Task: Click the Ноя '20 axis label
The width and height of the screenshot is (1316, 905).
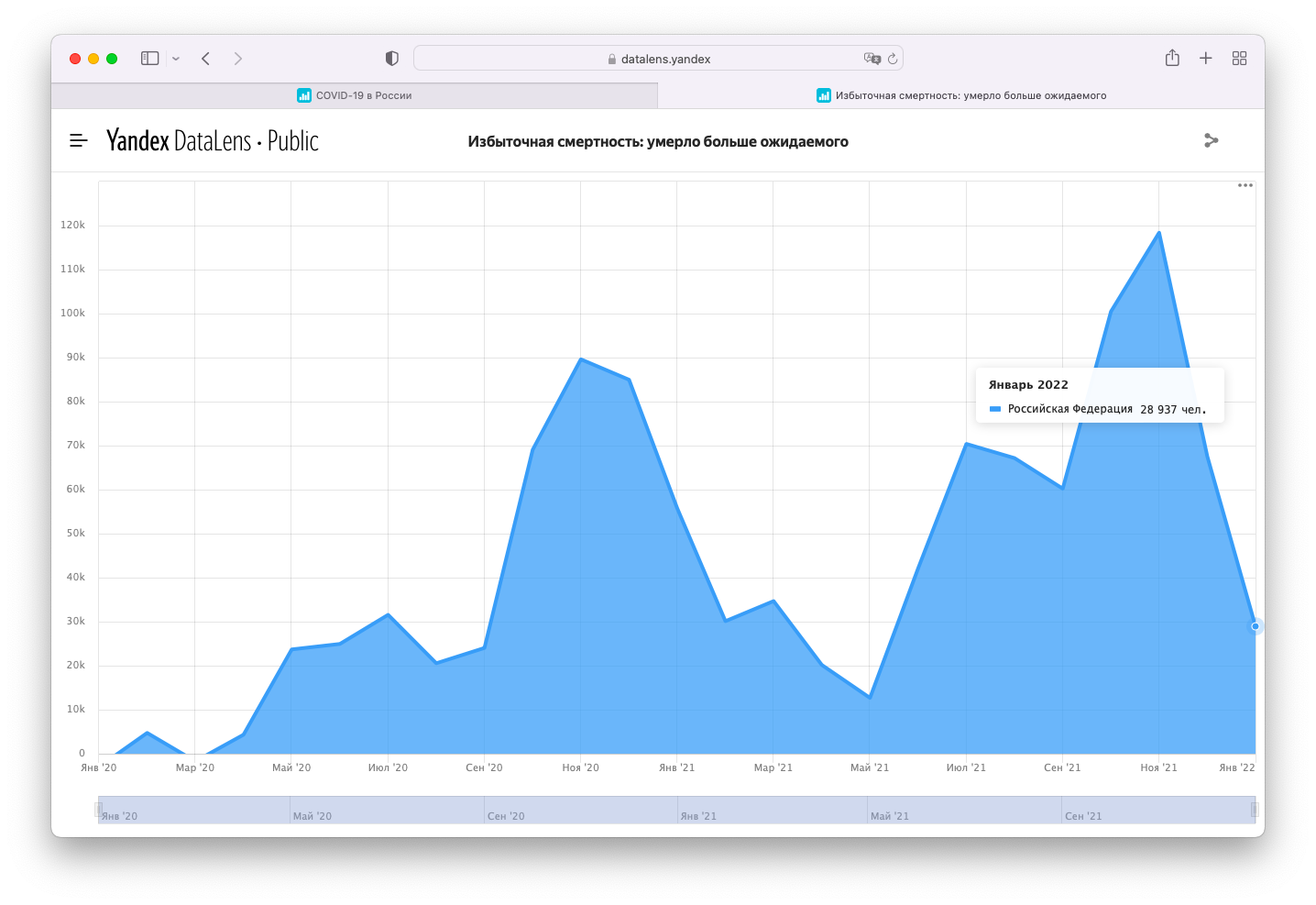Action: [x=580, y=767]
